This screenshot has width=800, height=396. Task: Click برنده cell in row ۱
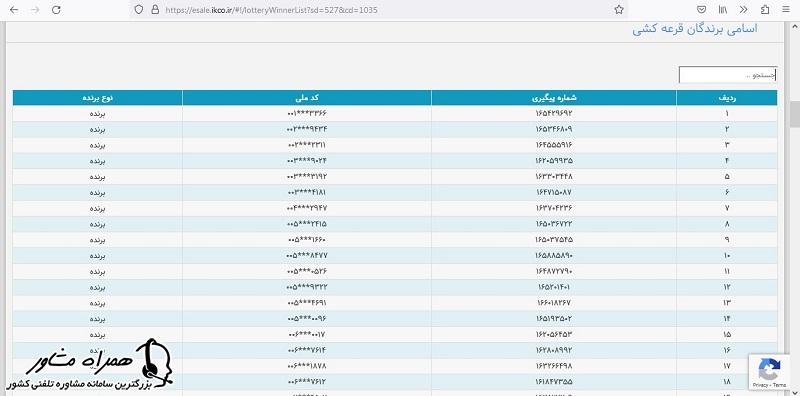pyautogui.click(x=97, y=113)
